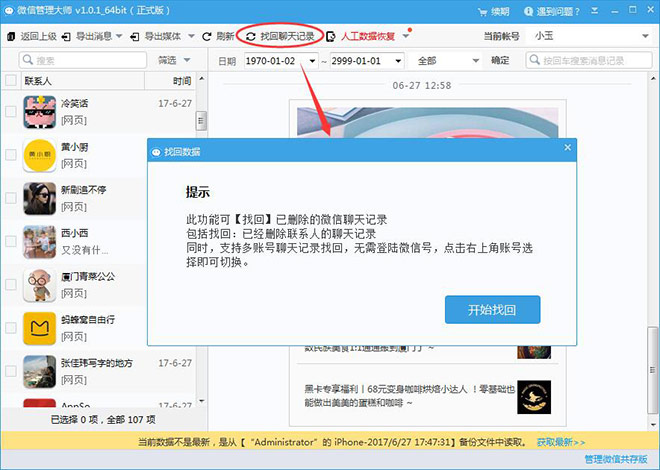Click the 续期 shopping cart icon
Screen dimensions: 660x470
tap(482, 12)
